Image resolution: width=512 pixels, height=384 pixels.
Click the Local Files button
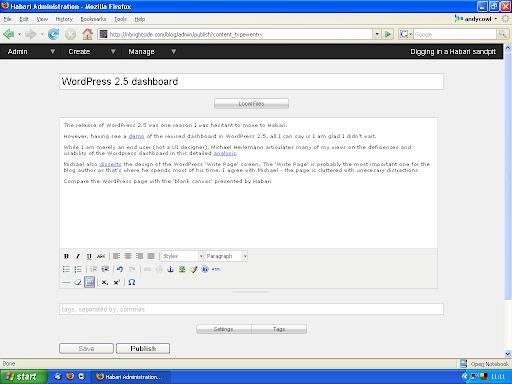point(251,104)
